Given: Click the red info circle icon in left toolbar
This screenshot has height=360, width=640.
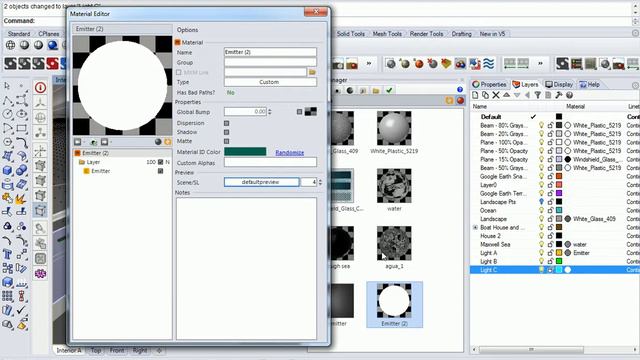Looking at the screenshot, I should 40,88.
